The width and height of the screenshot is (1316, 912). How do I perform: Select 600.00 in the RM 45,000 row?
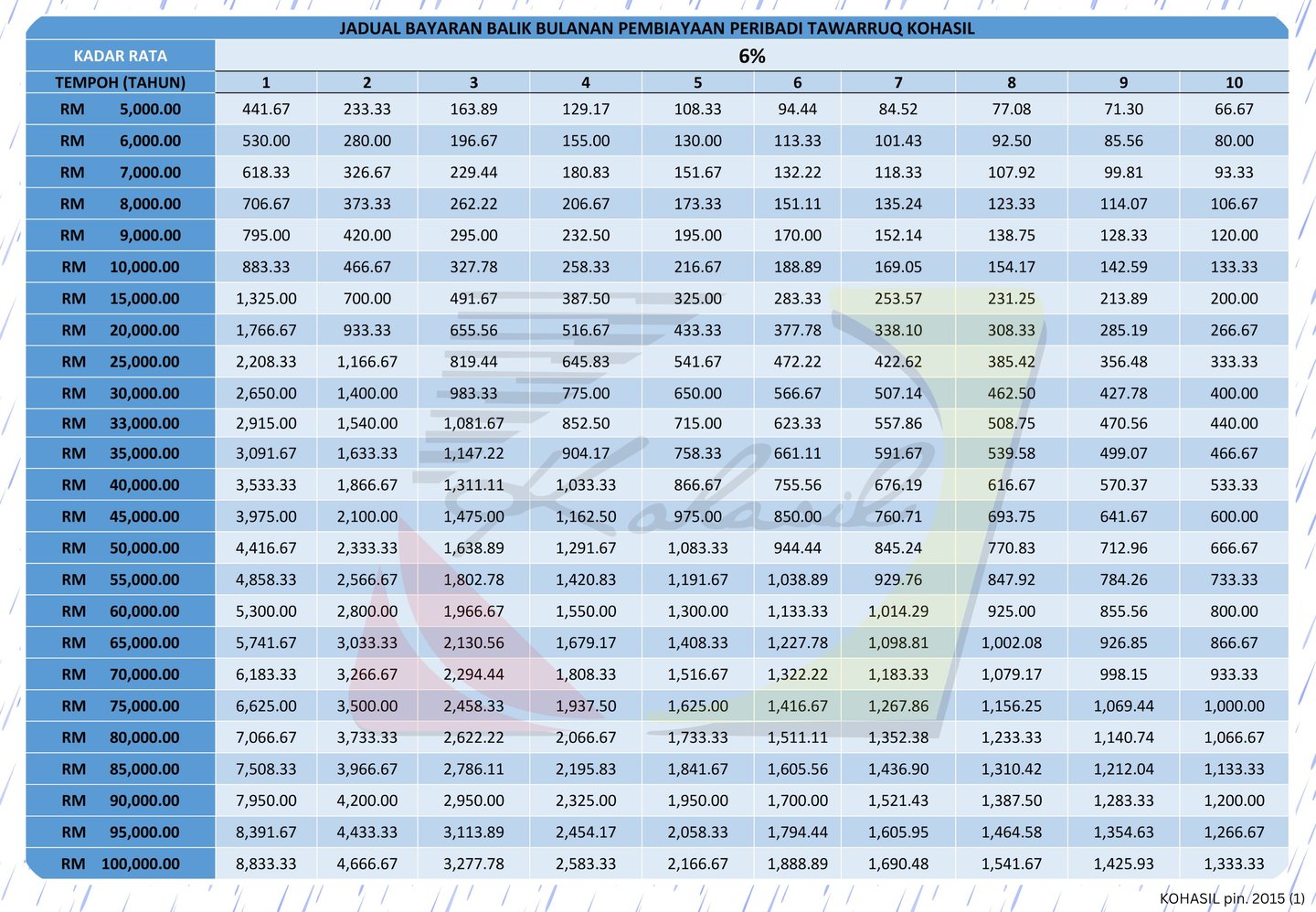pyautogui.click(x=1234, y=516)
